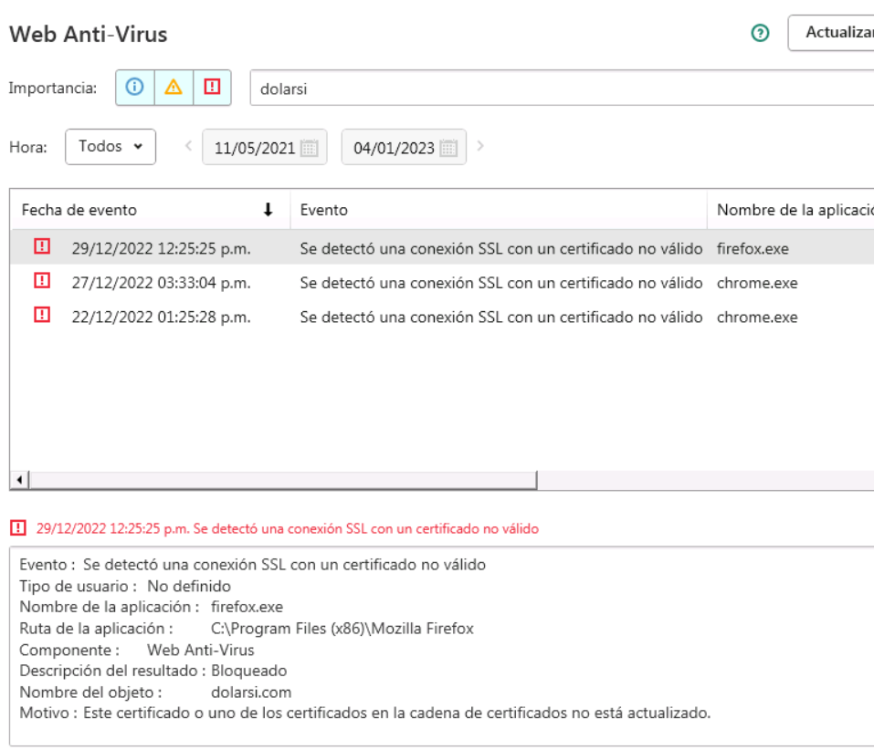
Task: Click the horizontal scrollbar left arrow
Action: point(20,480)
